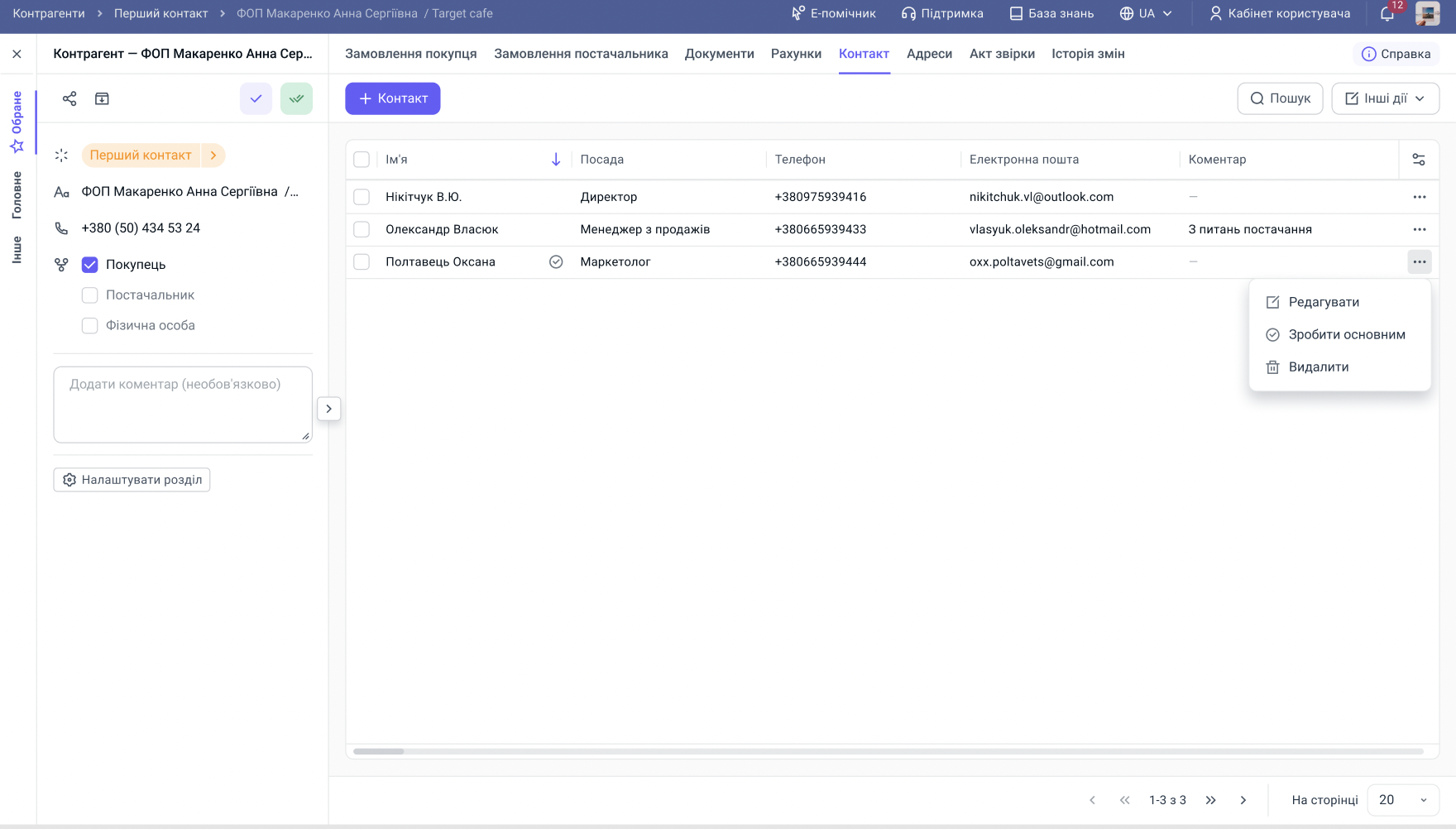Open three-dots menu for Нікітчук В.Ю. row

1420,197
